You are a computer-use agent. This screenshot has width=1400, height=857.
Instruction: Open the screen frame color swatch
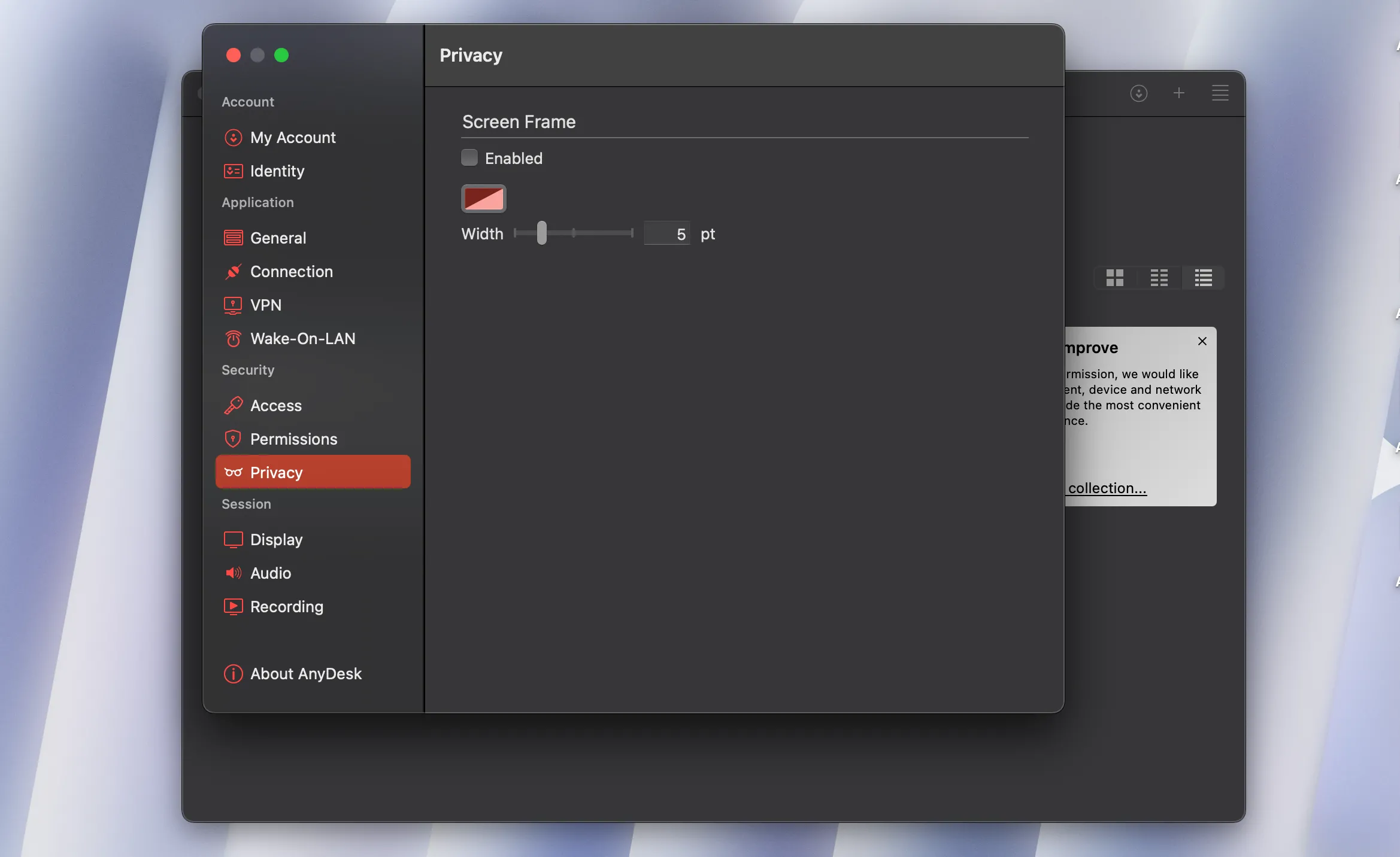click(483, 199)
